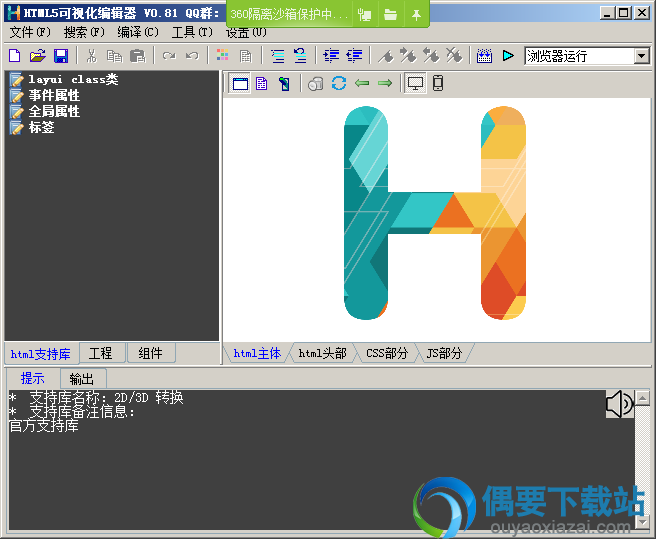Expand the 全局属性 tree item
656x539 pixels.
(45, 111)
